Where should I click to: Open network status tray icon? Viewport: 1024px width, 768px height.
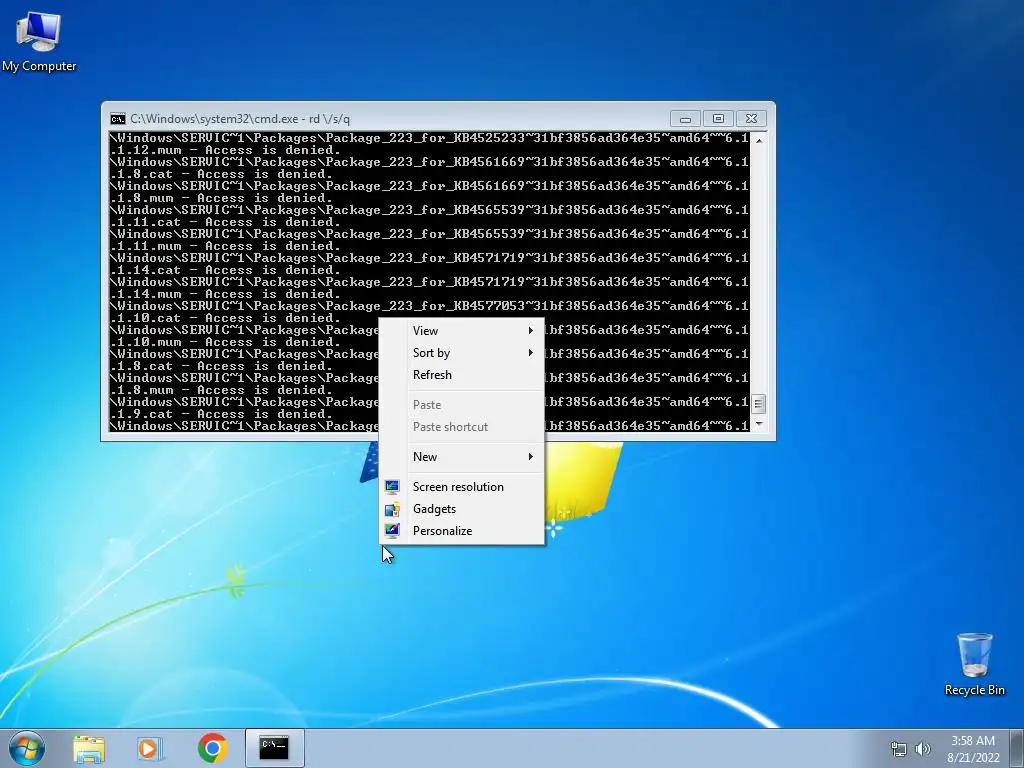899,749
